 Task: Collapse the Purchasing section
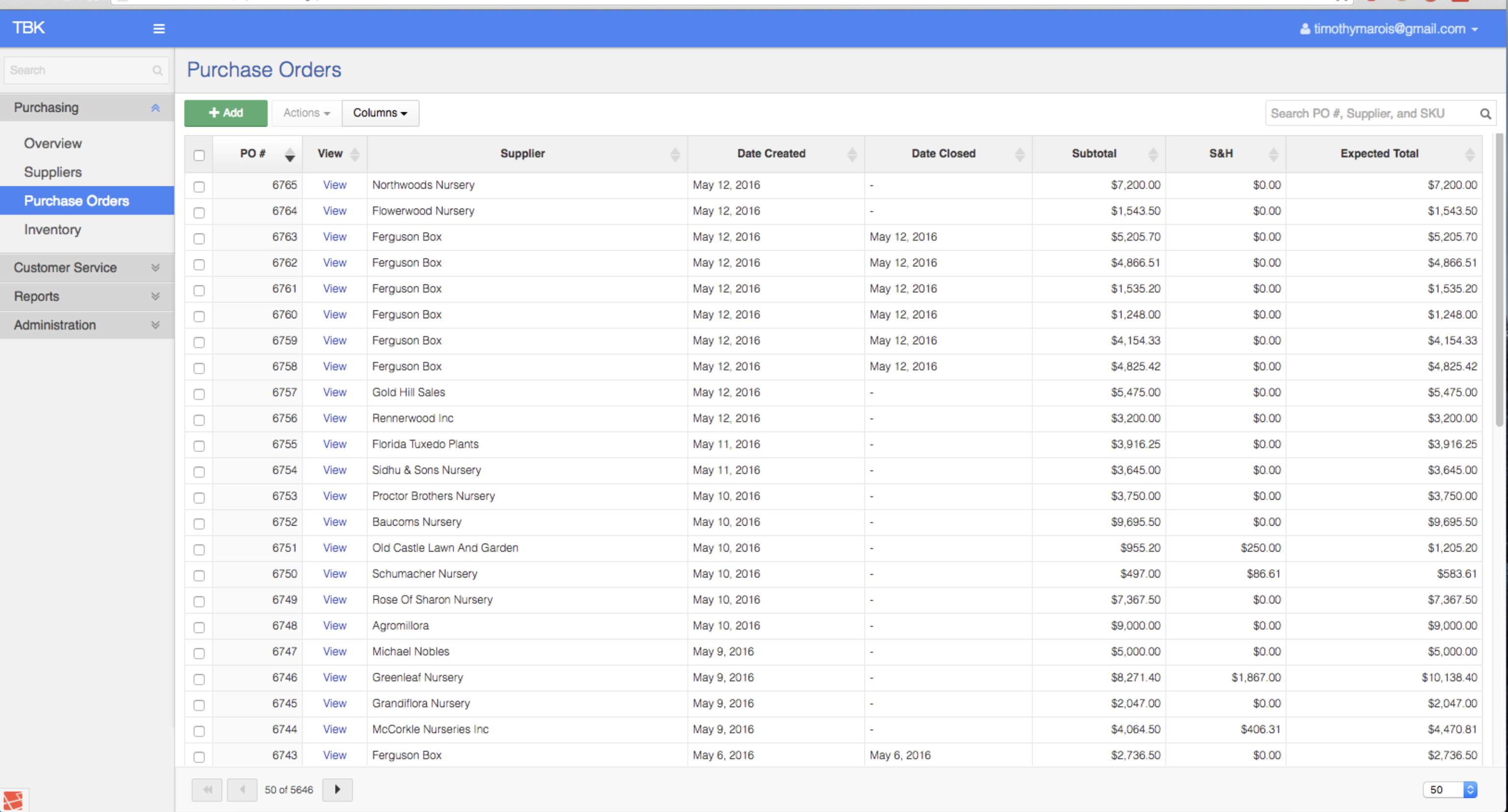click(x=156, y=108)
